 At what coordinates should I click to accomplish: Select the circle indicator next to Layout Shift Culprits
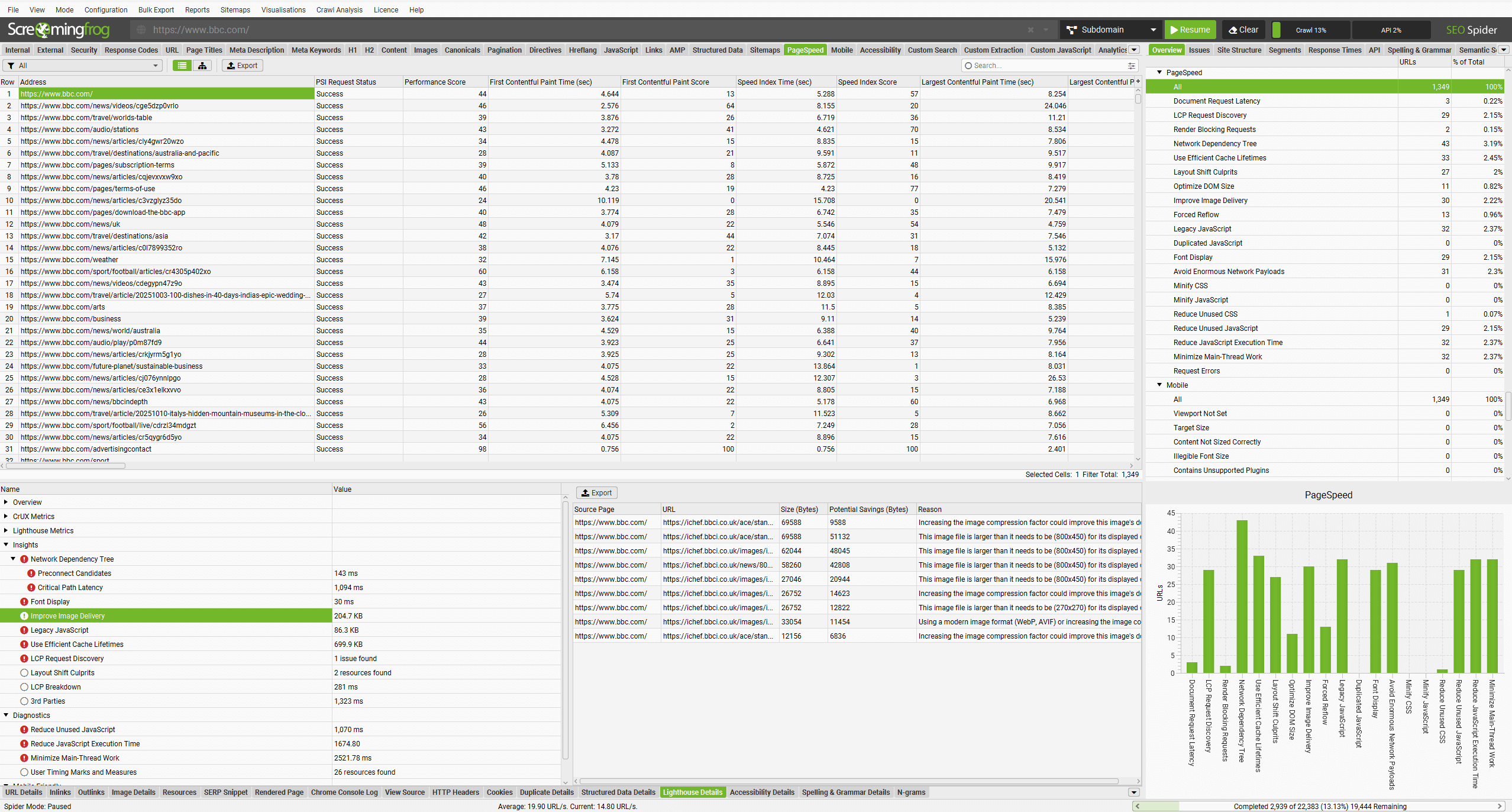coord(24,672)
